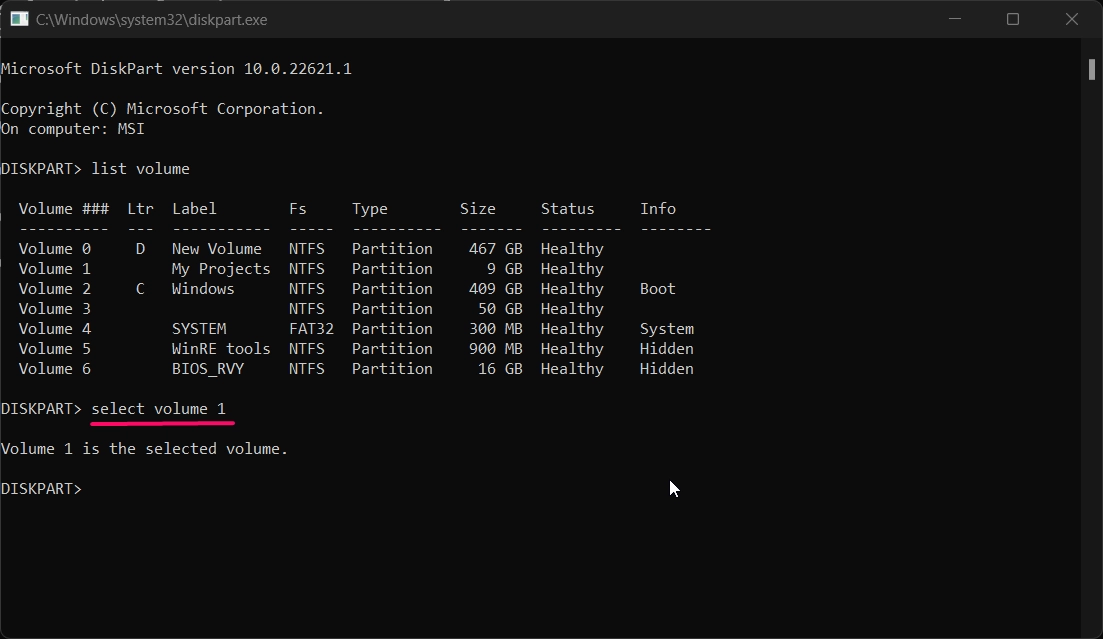Image resolution: width=1103 pixels, height=639 pixels.
Task: Click 'Volume 4' in the list
Action: click(55, 329)
